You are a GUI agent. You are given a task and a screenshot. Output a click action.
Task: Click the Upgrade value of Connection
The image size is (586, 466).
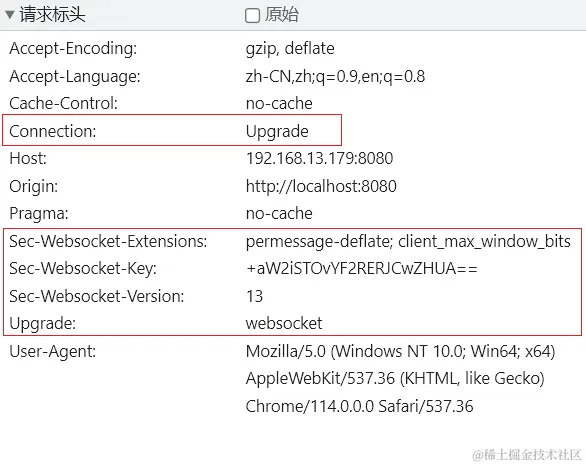tap(277, 132)
